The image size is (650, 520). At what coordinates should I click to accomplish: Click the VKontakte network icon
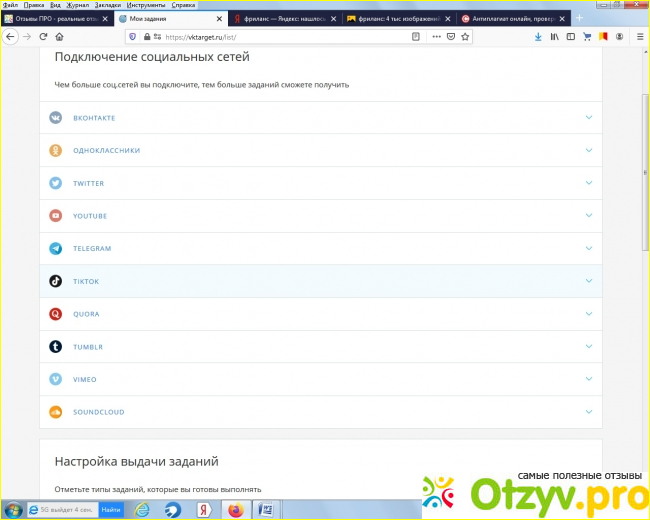pyautogui.click(x=56, y=118)
